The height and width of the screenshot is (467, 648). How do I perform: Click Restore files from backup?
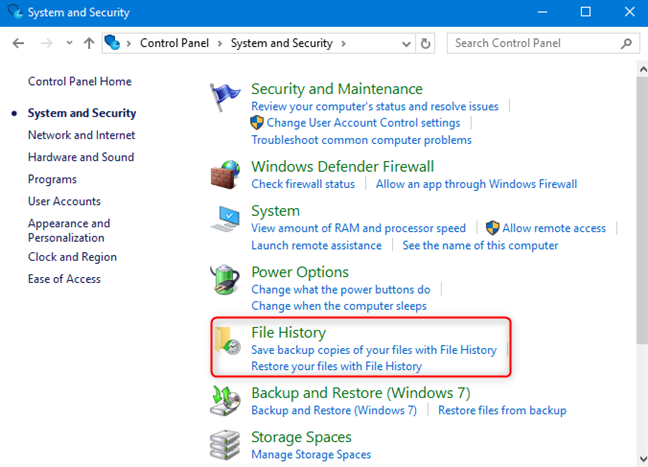click(502, 410)
